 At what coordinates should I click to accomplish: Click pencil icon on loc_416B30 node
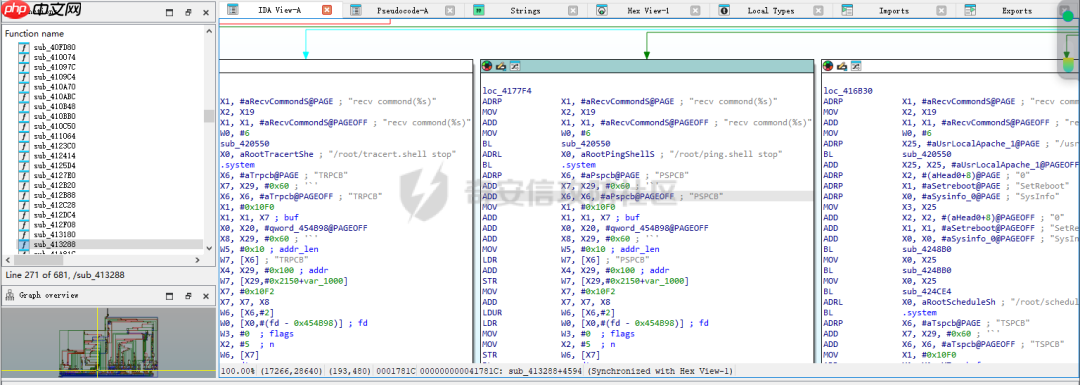click(842, 66)
